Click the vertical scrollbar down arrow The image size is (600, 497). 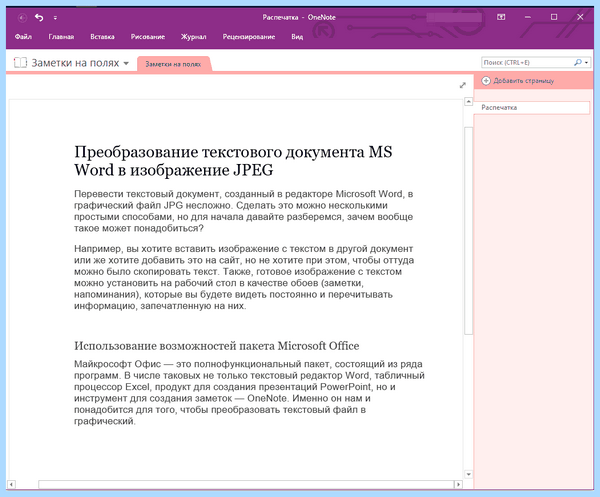[468, 474]
